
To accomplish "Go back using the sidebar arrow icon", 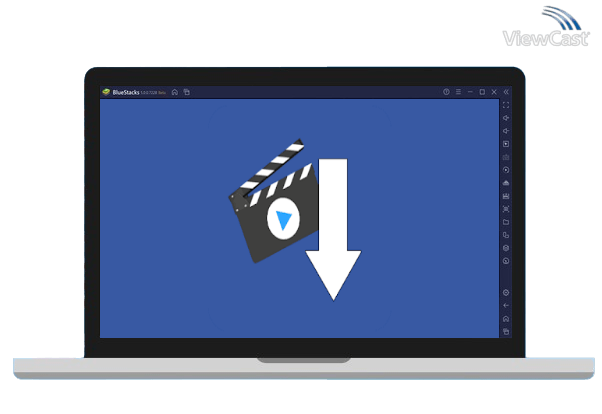I will click(x=506, y=306).
